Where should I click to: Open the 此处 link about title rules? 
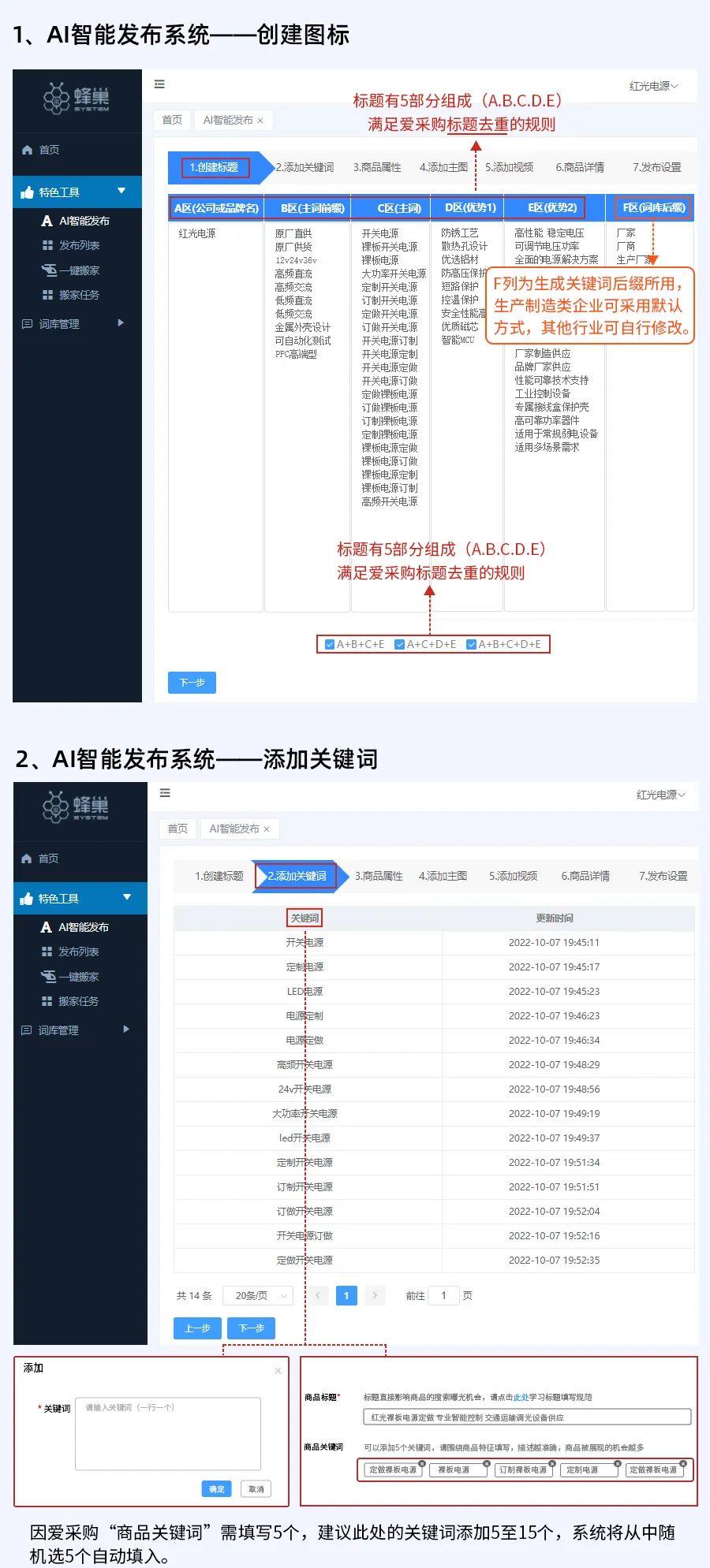click(521, 1397)
